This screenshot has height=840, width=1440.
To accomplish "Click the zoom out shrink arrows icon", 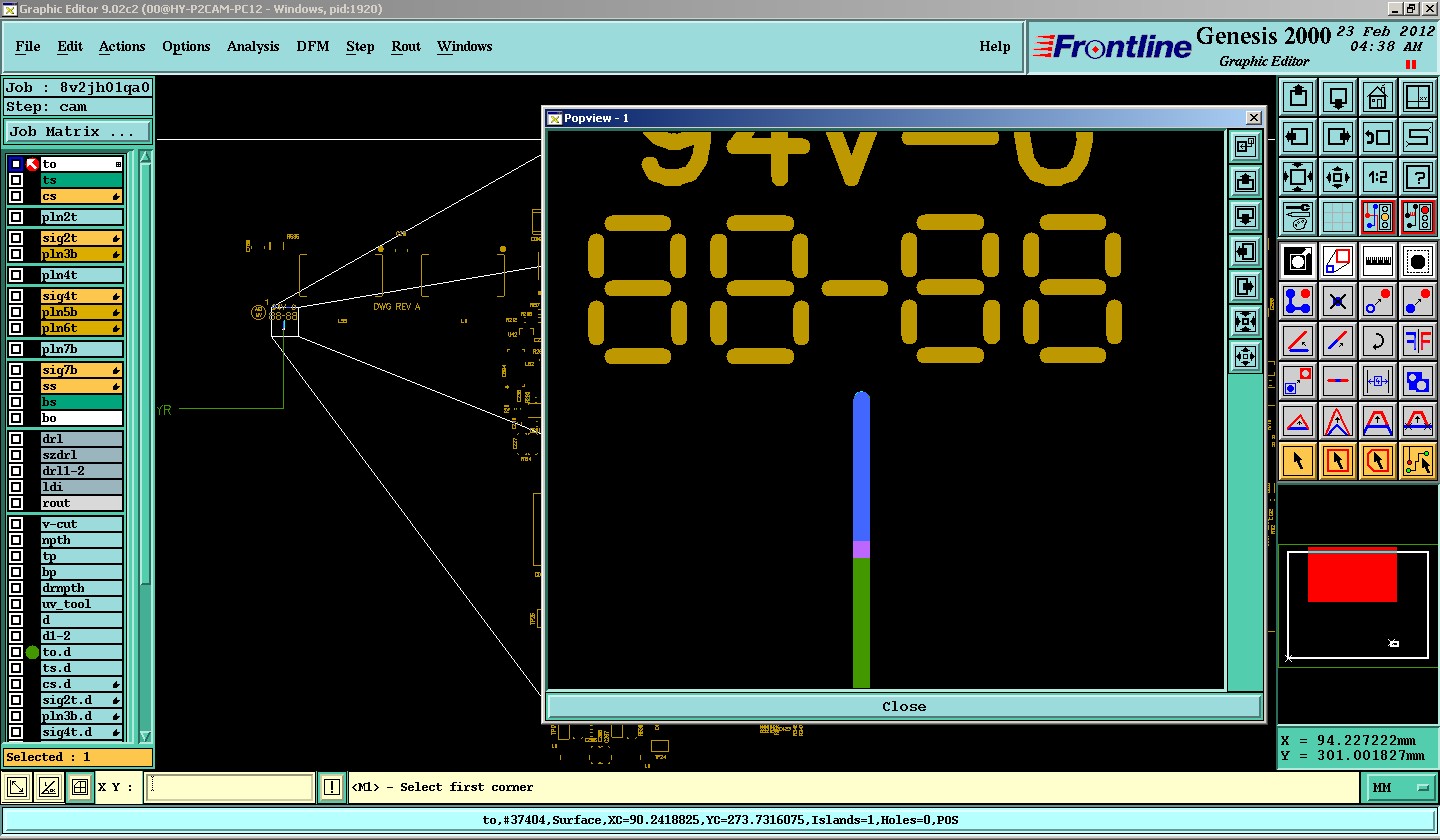I will [x=1338, y=177].
